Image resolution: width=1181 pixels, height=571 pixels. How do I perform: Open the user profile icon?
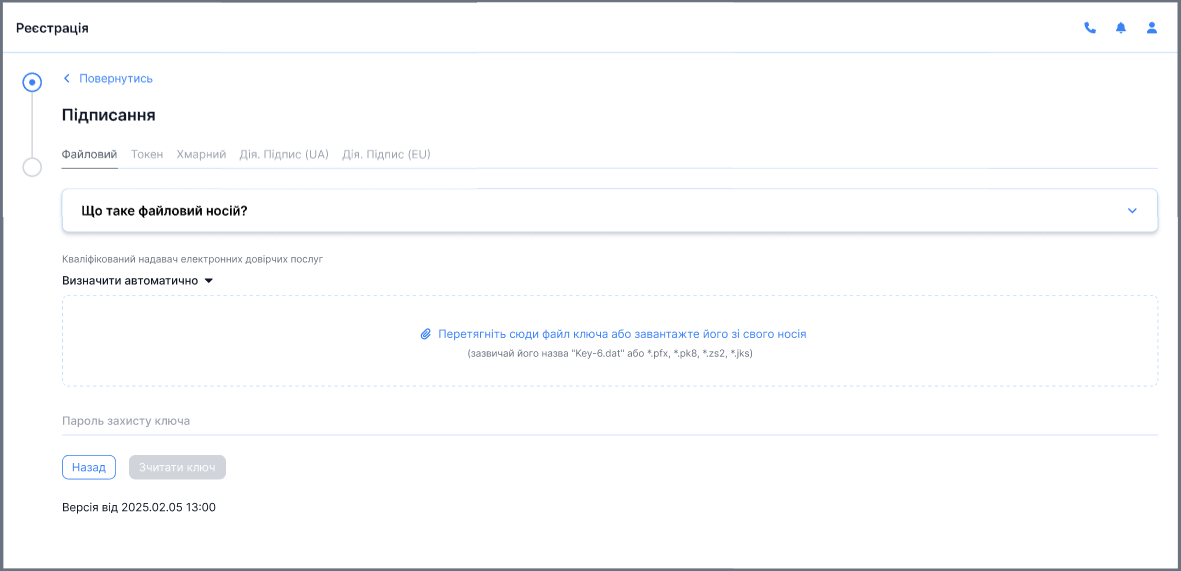pyautogui.click(x=1152, y=28)
